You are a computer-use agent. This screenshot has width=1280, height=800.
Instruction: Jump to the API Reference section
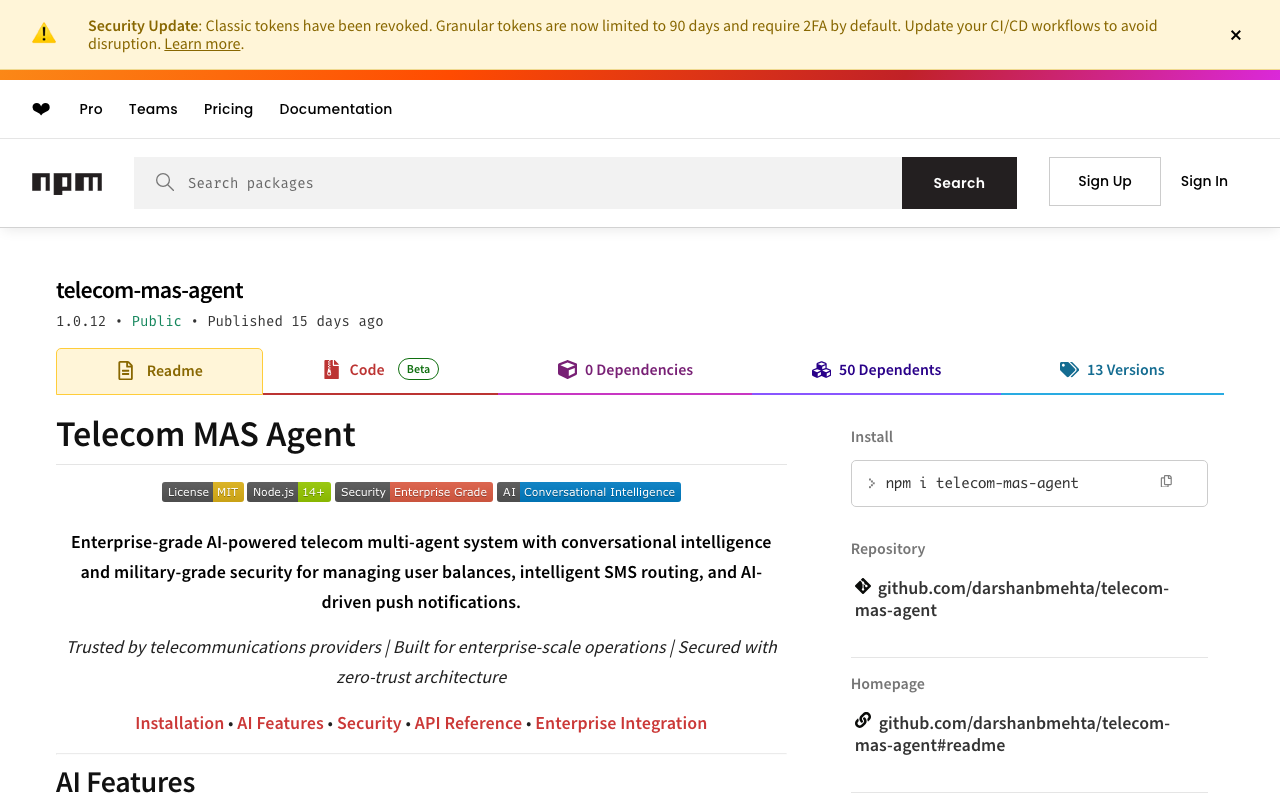468,723
